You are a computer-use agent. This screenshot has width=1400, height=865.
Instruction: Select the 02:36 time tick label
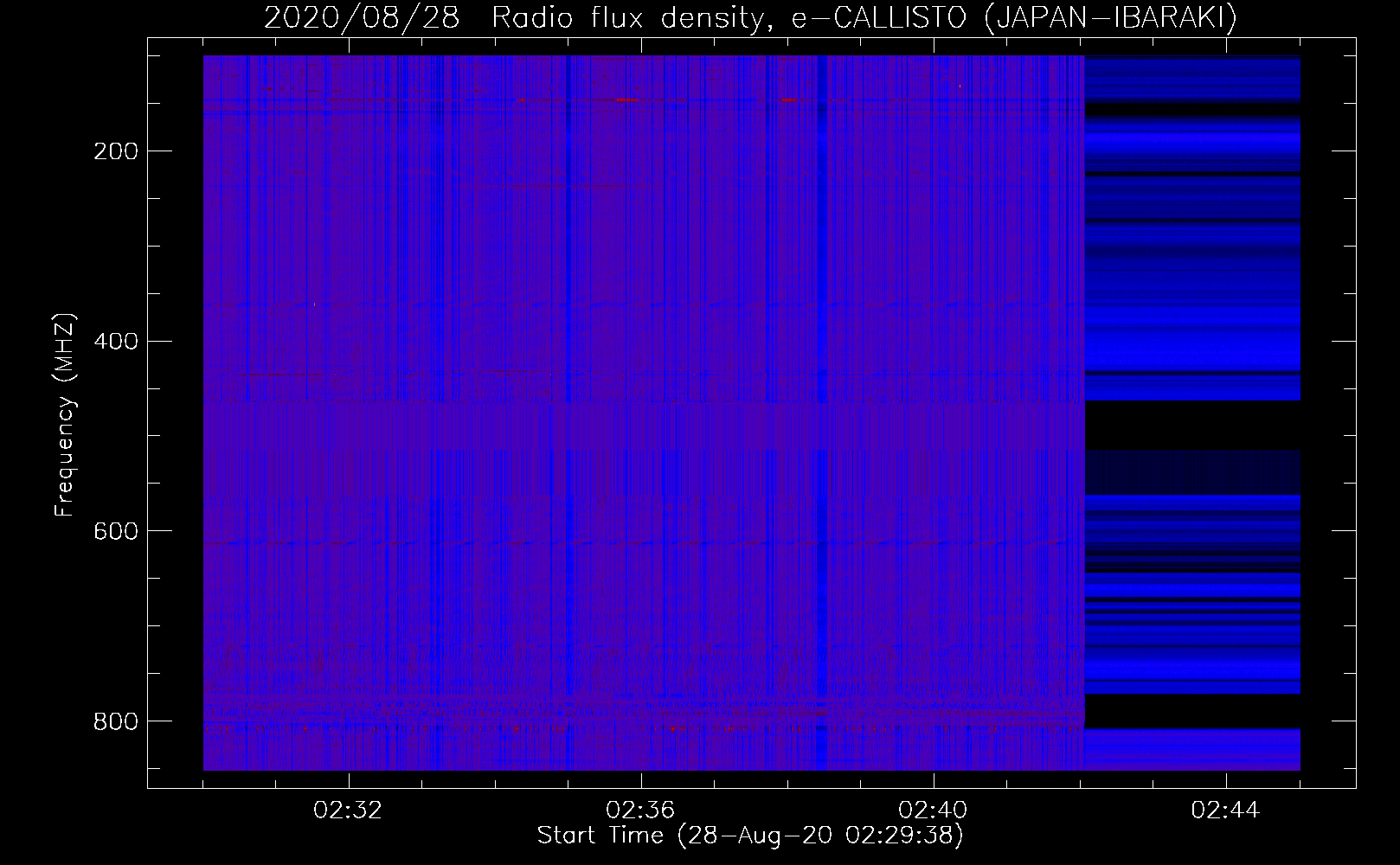(640, 811)
